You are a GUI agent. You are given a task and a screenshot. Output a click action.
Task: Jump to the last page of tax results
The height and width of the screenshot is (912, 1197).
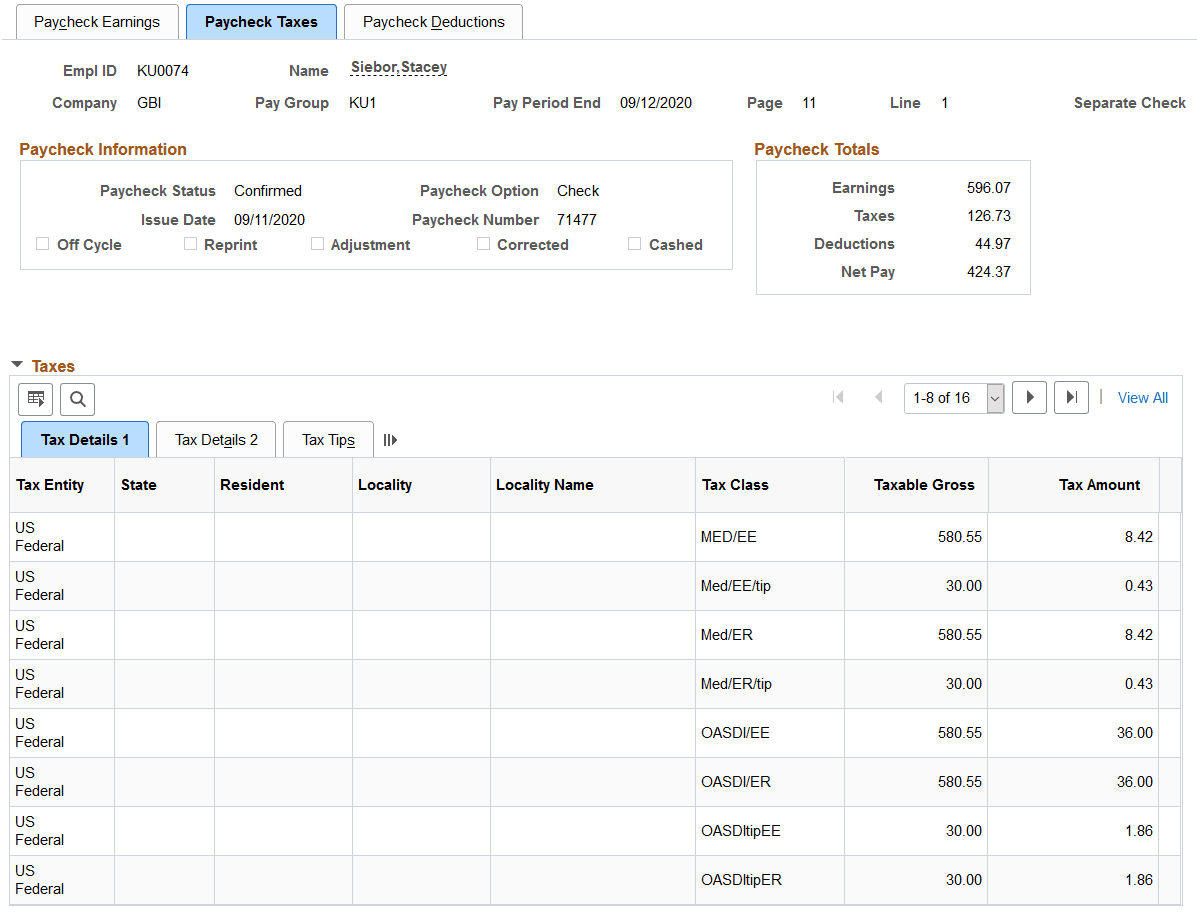point(1070,397)
